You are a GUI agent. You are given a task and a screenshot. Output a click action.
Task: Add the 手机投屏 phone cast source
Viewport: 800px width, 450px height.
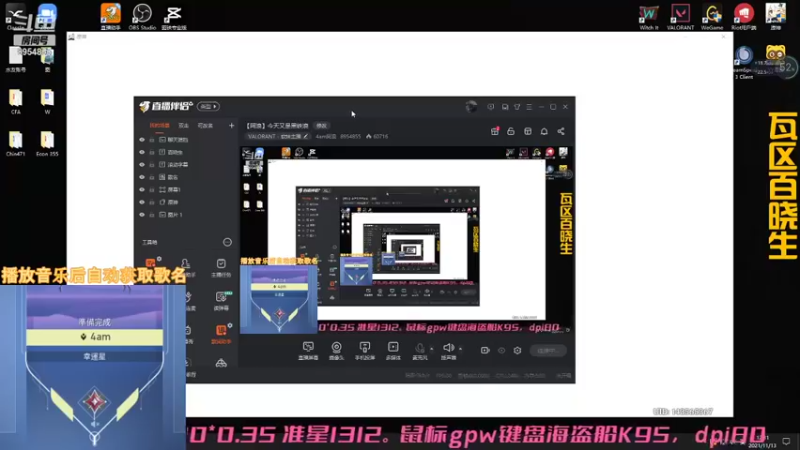coord(364,351)
